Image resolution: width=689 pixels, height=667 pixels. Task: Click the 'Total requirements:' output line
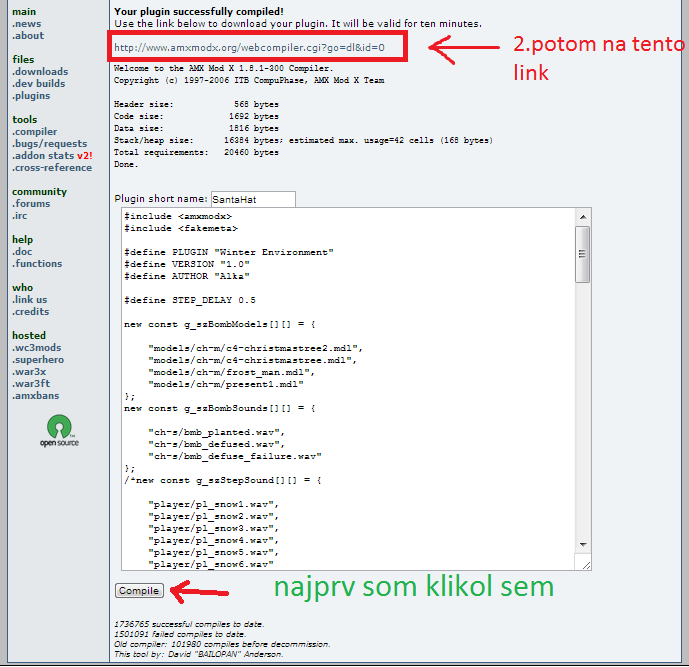point(196,152)
